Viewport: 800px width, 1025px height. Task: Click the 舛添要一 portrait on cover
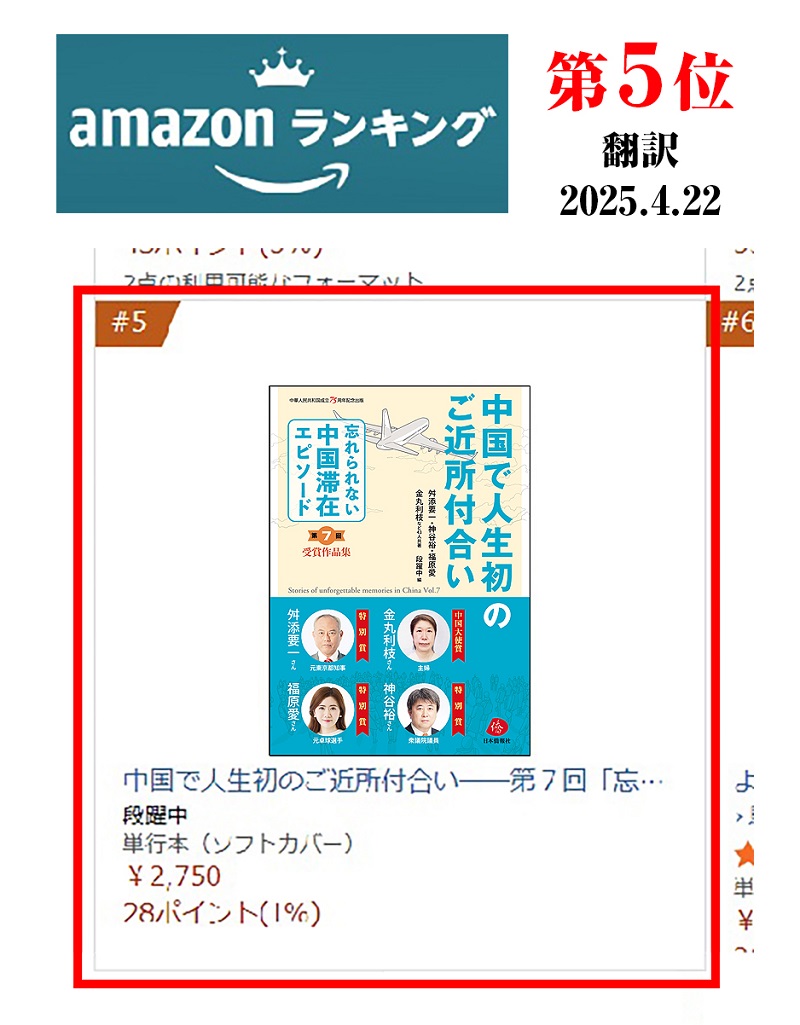point(327,635)
